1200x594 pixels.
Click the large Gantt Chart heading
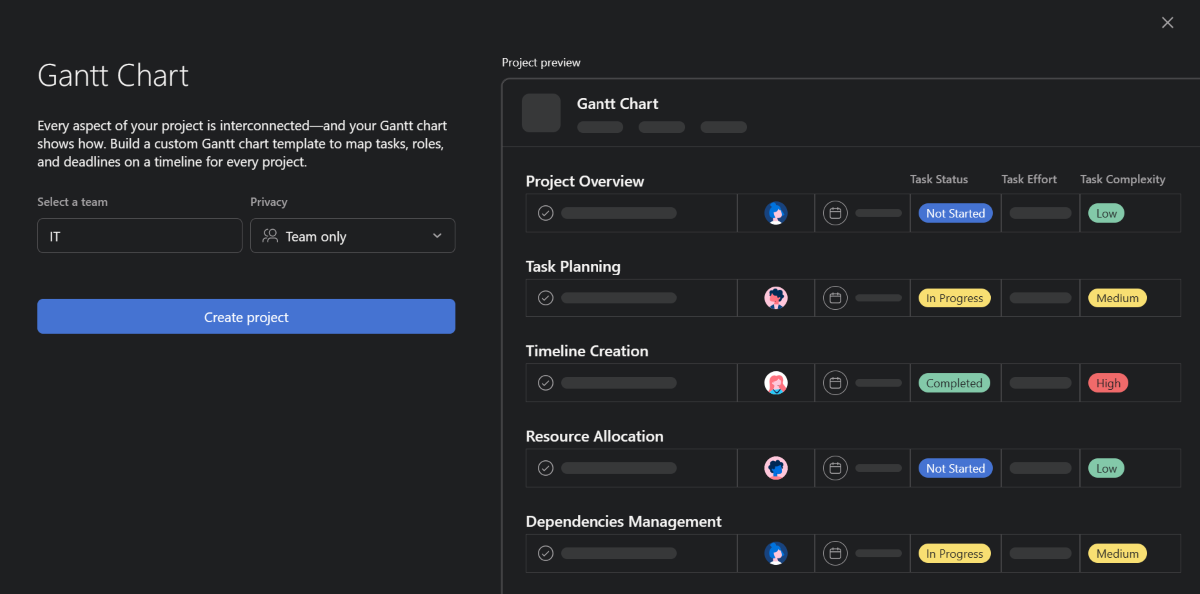click(x=113, y=76)
